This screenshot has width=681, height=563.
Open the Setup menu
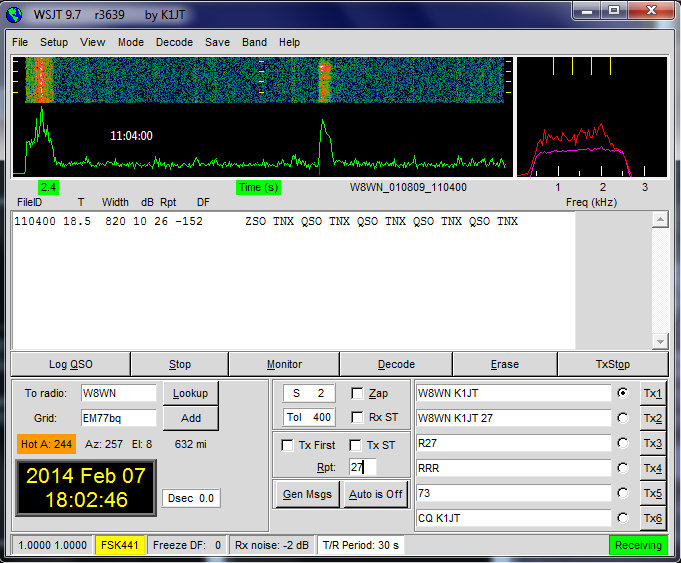click(54, 43)
